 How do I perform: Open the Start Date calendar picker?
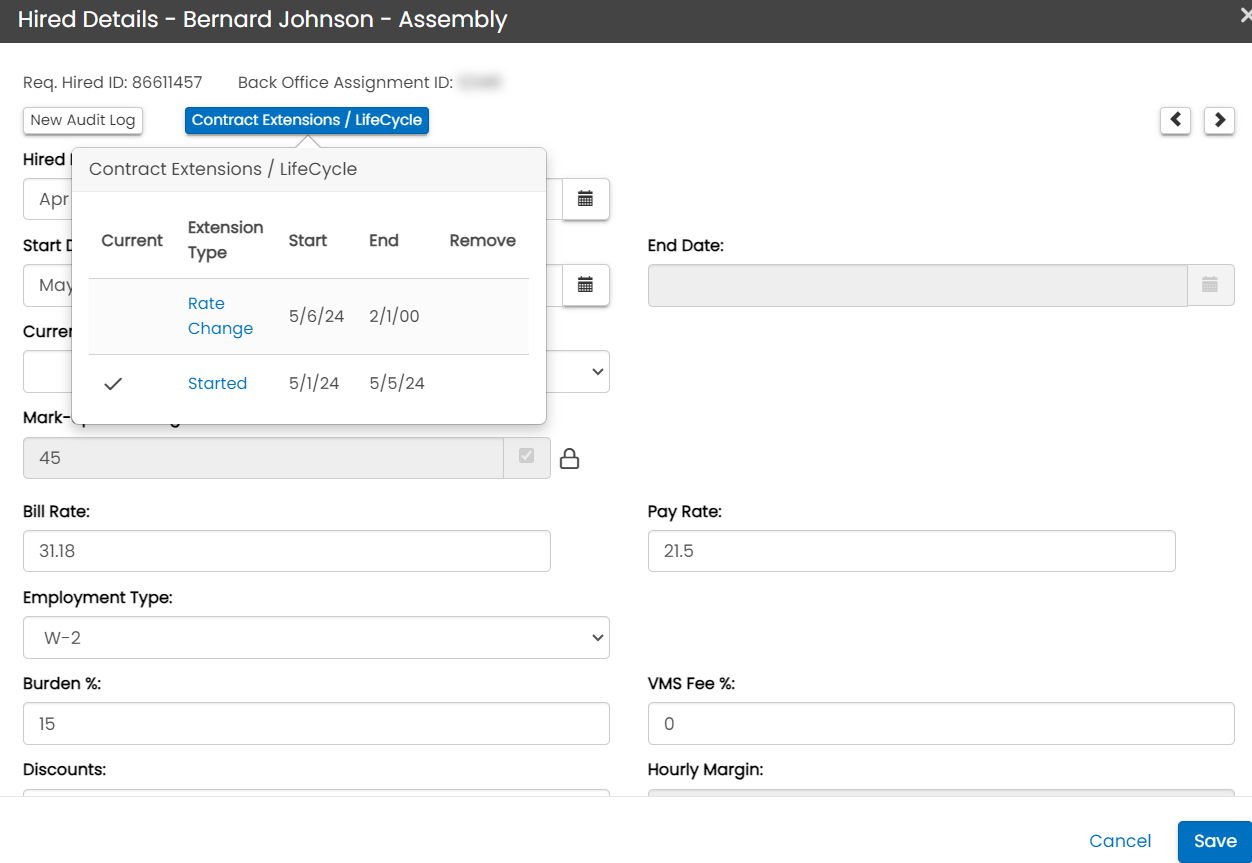click(x=586, y=285)
